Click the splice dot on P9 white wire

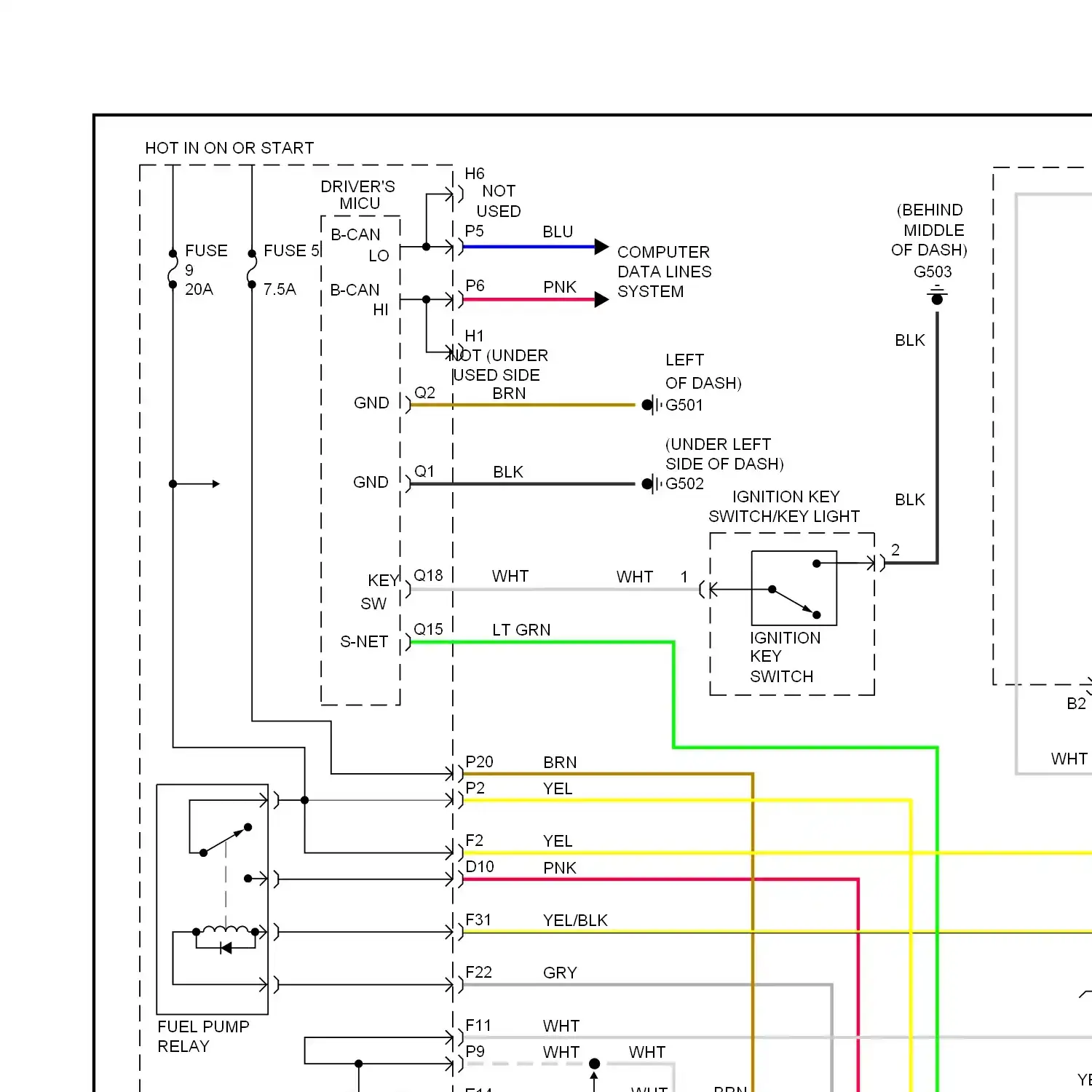point(594,1064)
